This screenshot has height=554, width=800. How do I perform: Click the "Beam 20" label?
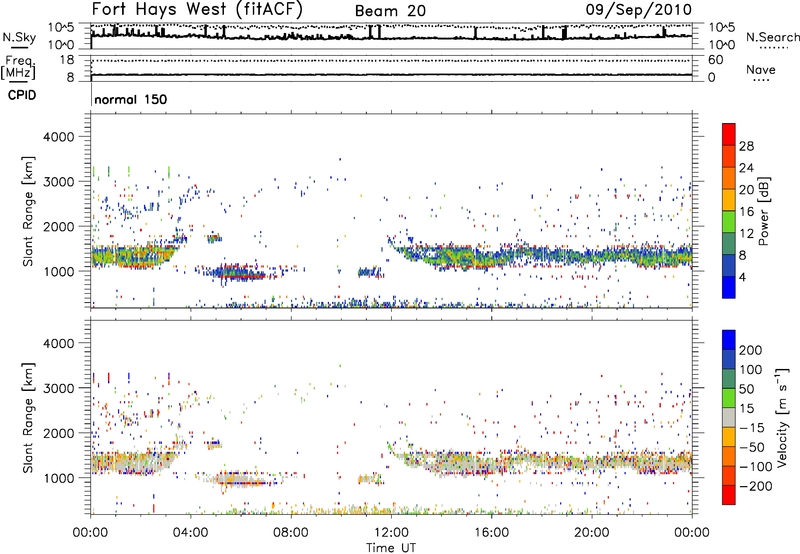pos(390,11)
